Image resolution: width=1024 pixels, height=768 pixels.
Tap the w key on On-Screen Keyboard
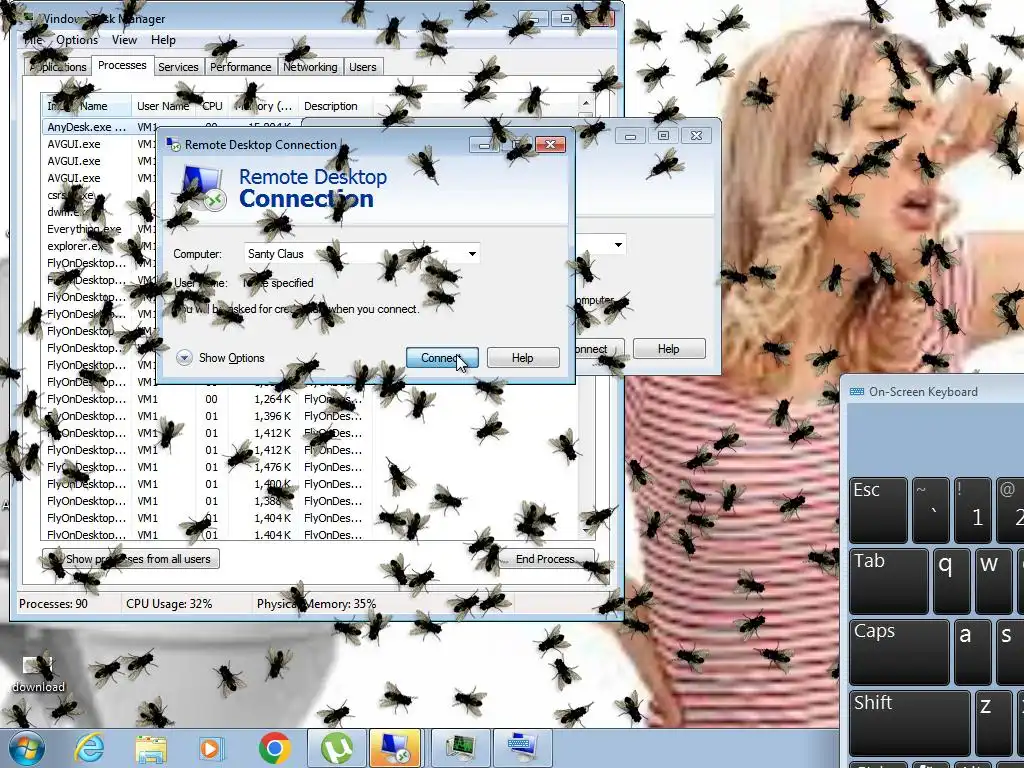click(x=994, y=581)
